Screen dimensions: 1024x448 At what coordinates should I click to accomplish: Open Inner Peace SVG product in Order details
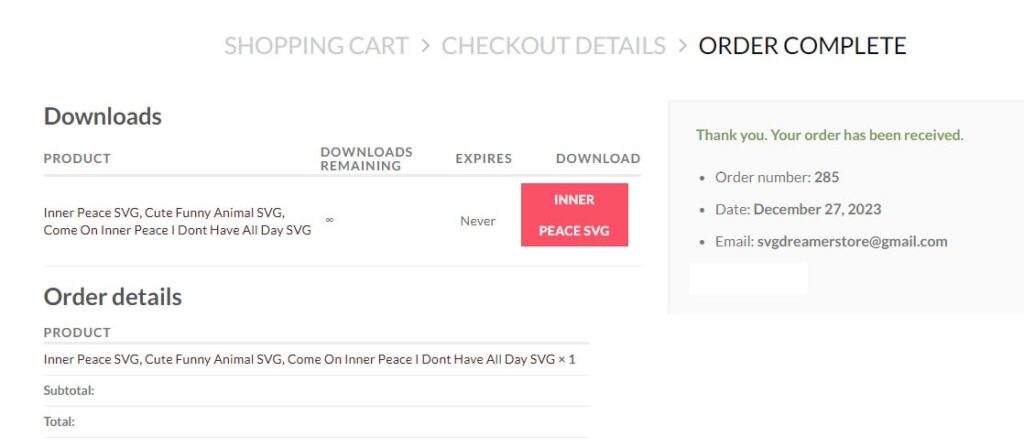(x=310, y=359)
